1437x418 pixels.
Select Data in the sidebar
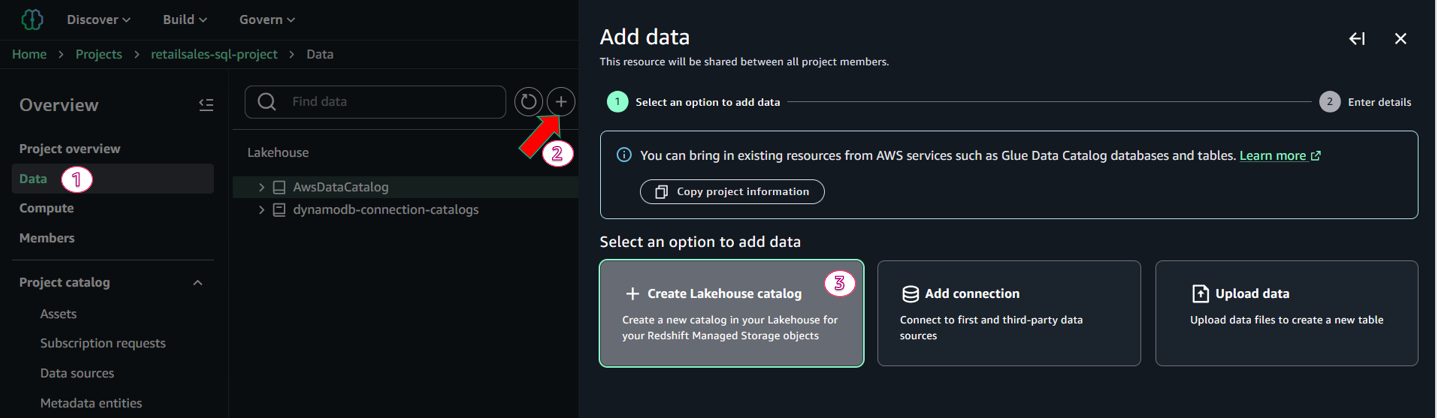[113, 178]
